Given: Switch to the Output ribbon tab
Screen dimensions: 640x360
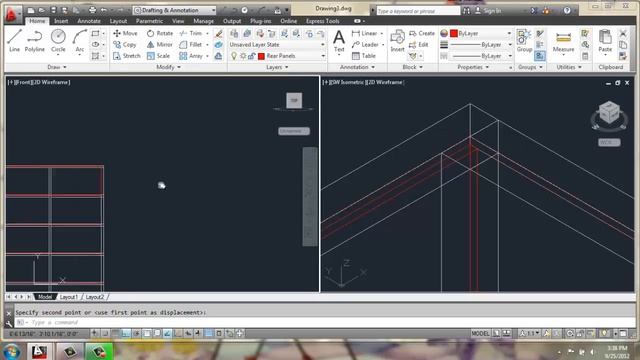Looking at the screenshot, I should point(232,21).
